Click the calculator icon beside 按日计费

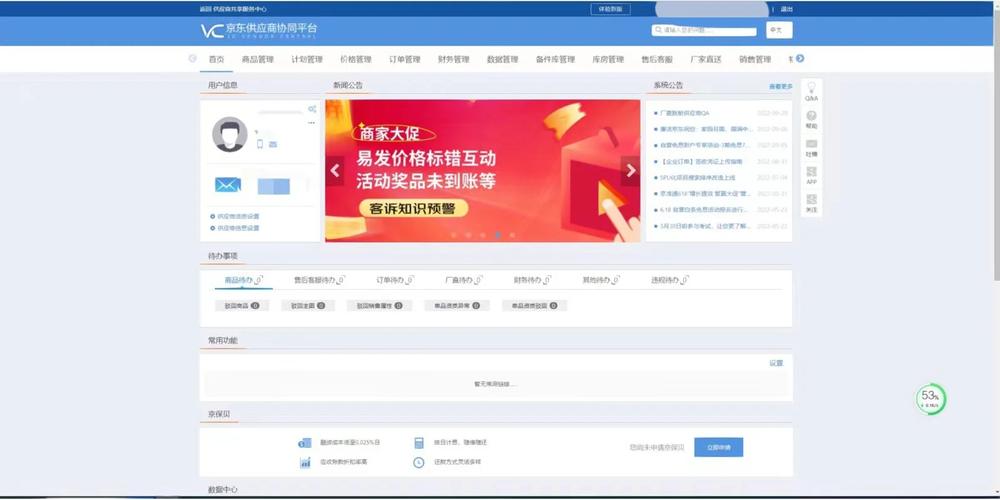pos(419,443)
